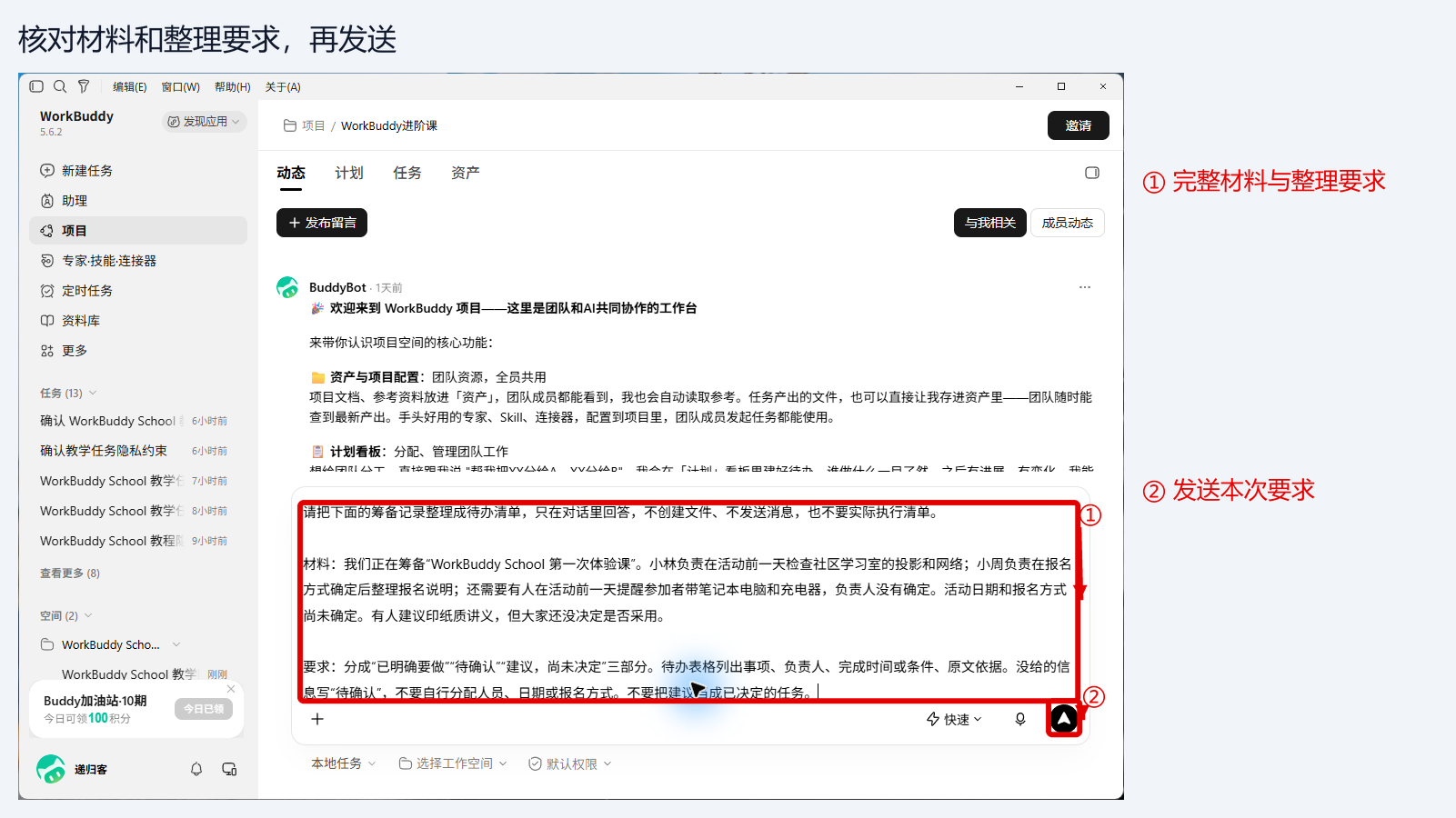The image size is (1456, 818).
Task: Open the 编辑(E) menu
Action: click(x=130, y=87)
